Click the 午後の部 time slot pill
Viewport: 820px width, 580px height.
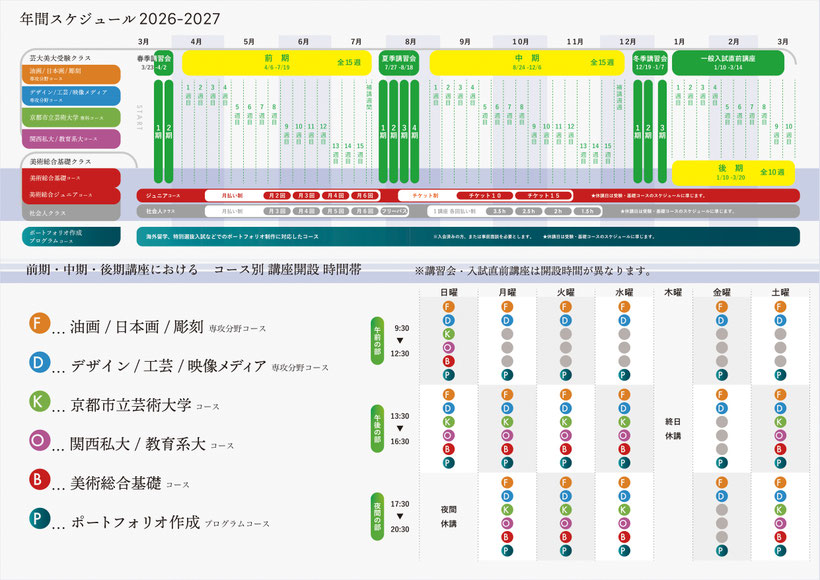point(377,429)
